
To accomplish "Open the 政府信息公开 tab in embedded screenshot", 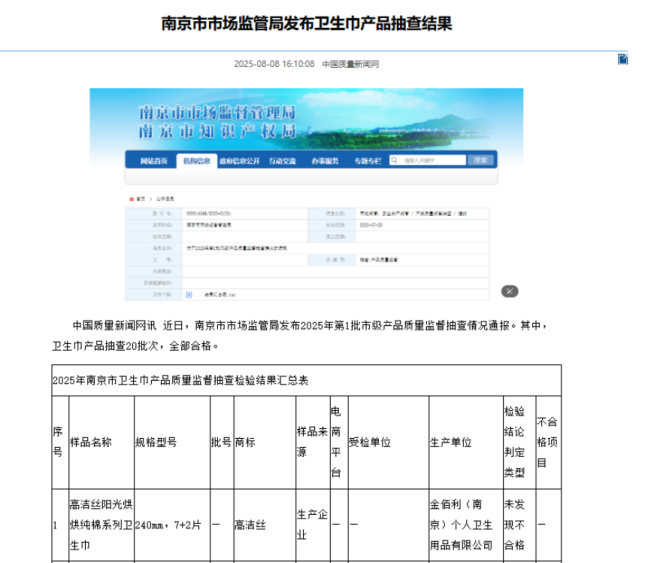I will pos(239,161).
